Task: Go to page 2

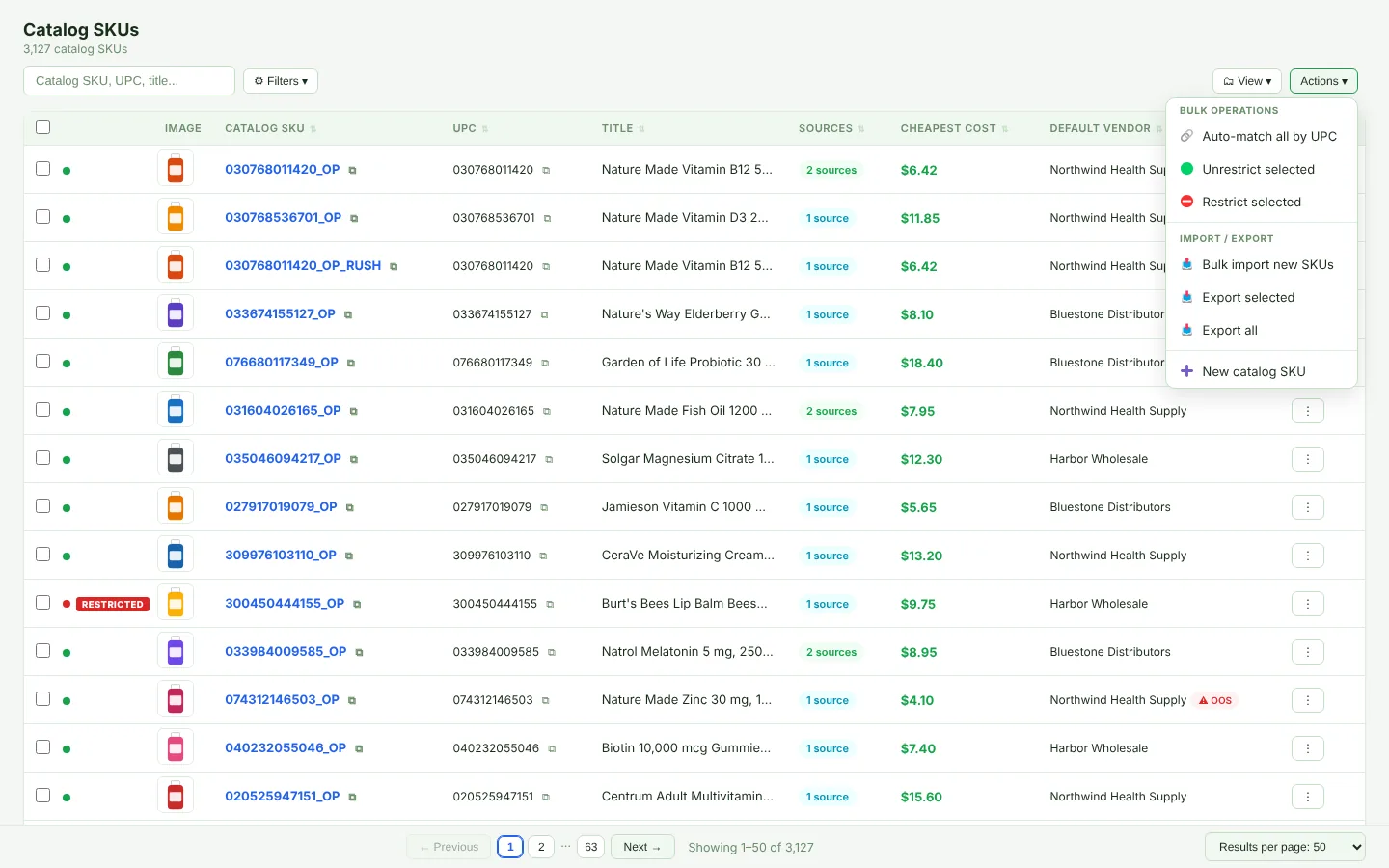Action: pos(541,847)
